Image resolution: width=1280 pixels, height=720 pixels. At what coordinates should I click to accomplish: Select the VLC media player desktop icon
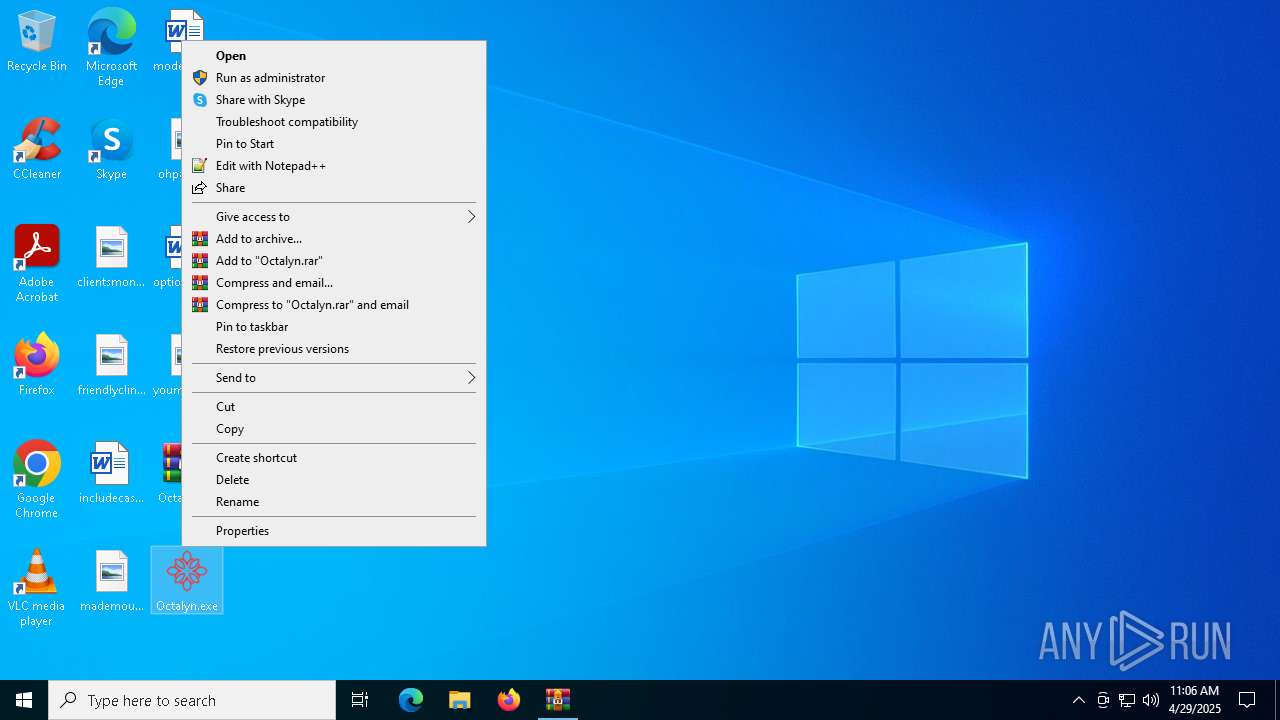37,588
